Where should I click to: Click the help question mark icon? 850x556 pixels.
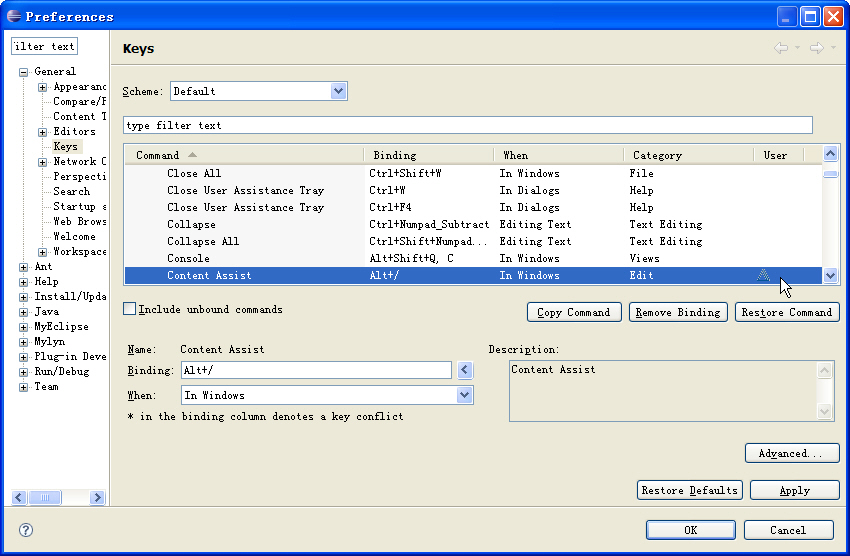tap(25, 530)
